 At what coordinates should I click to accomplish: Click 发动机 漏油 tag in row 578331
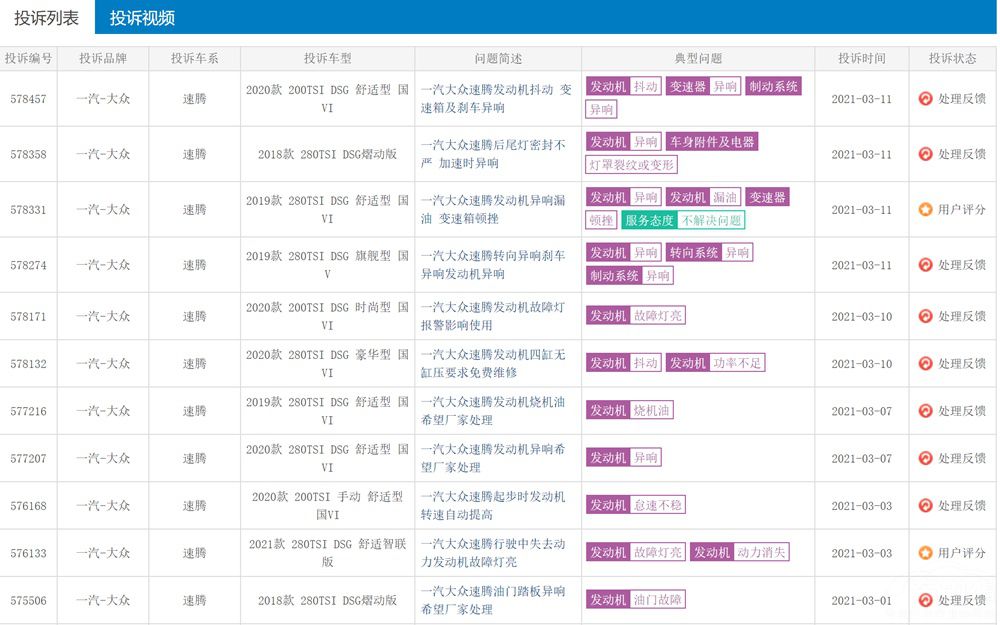click(703, 197)
